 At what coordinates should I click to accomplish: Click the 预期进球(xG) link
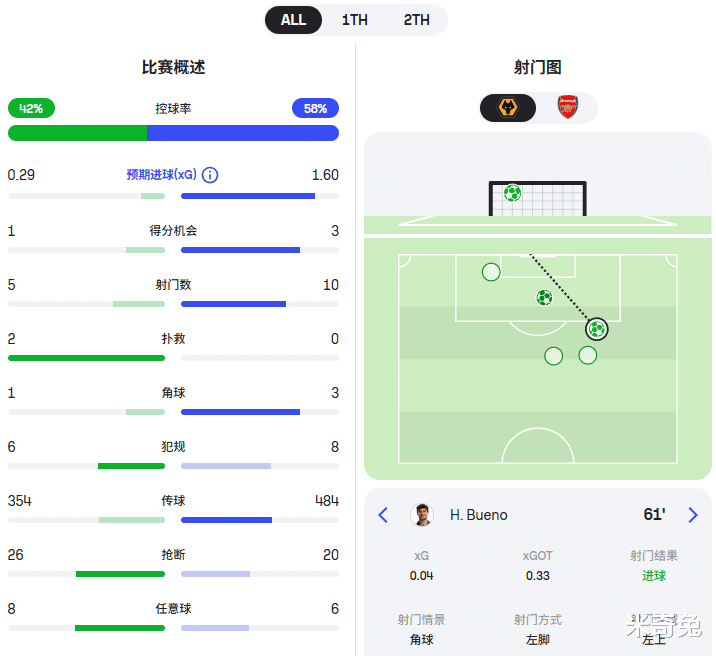coord(161,175)
